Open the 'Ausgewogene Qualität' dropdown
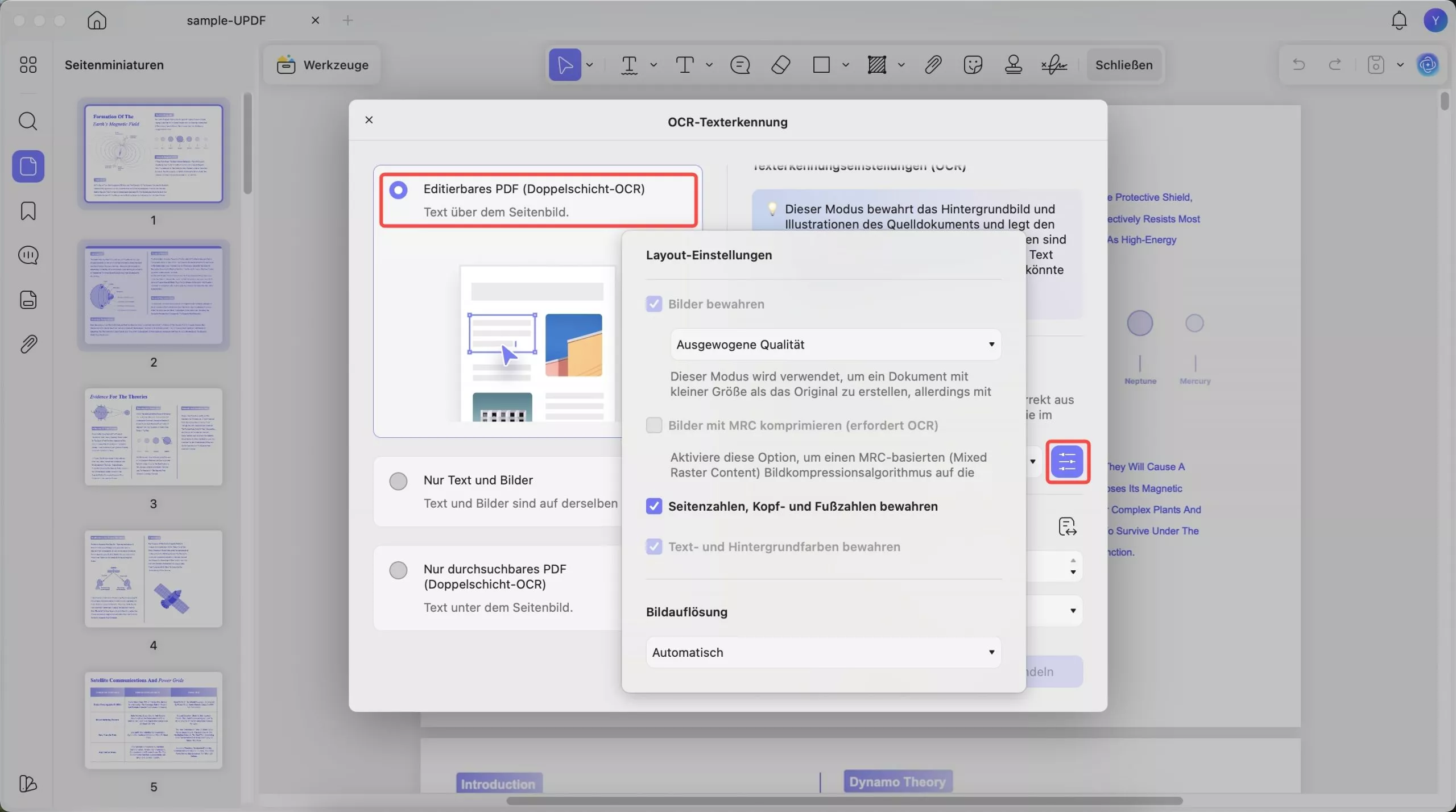Viewport: 1456px width, 812px height. coord(835,345)
